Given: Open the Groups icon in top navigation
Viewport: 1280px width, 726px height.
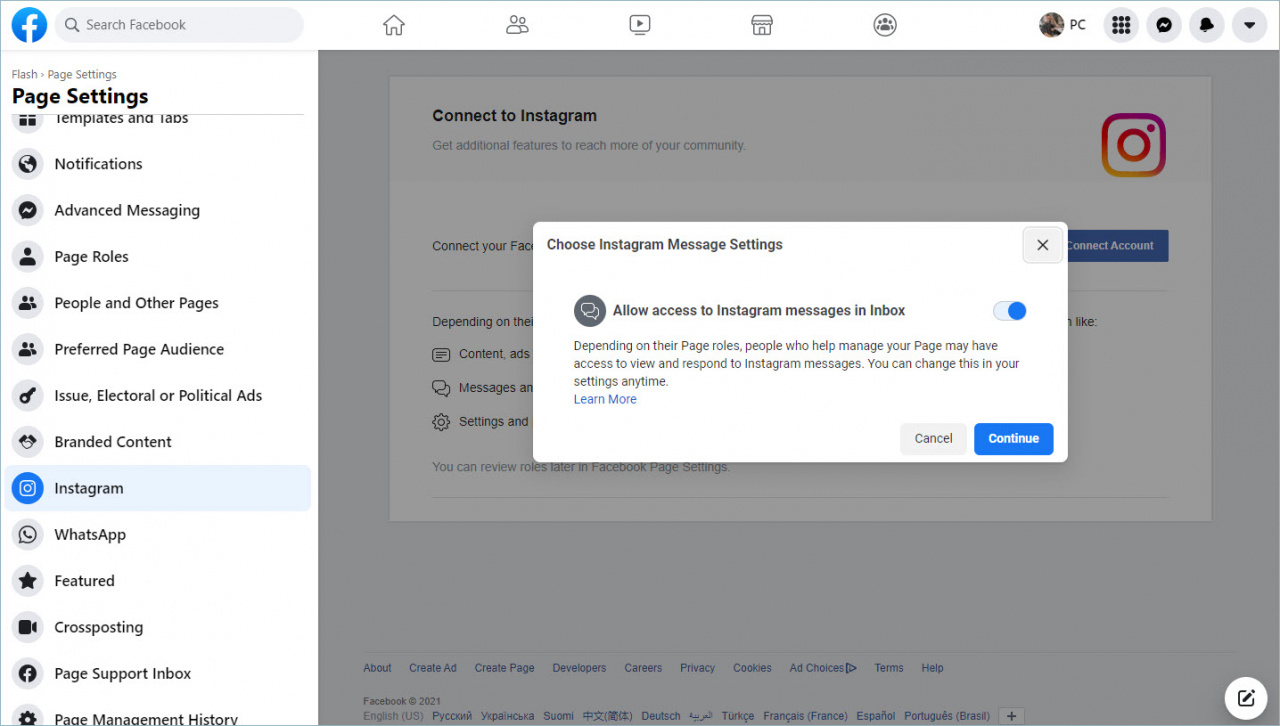Looking at the screenshot, I should tap(885, 25).
